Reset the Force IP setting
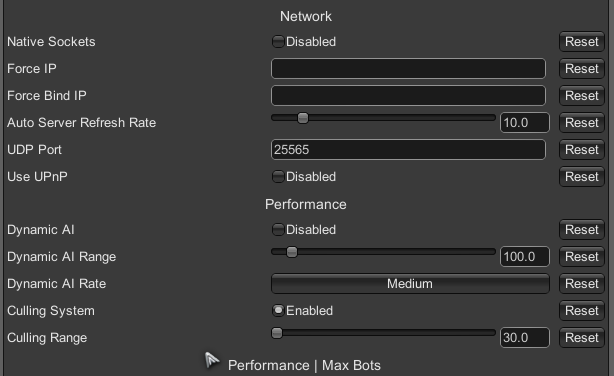The height and width of the screenshot is (376, 614). 581,69
